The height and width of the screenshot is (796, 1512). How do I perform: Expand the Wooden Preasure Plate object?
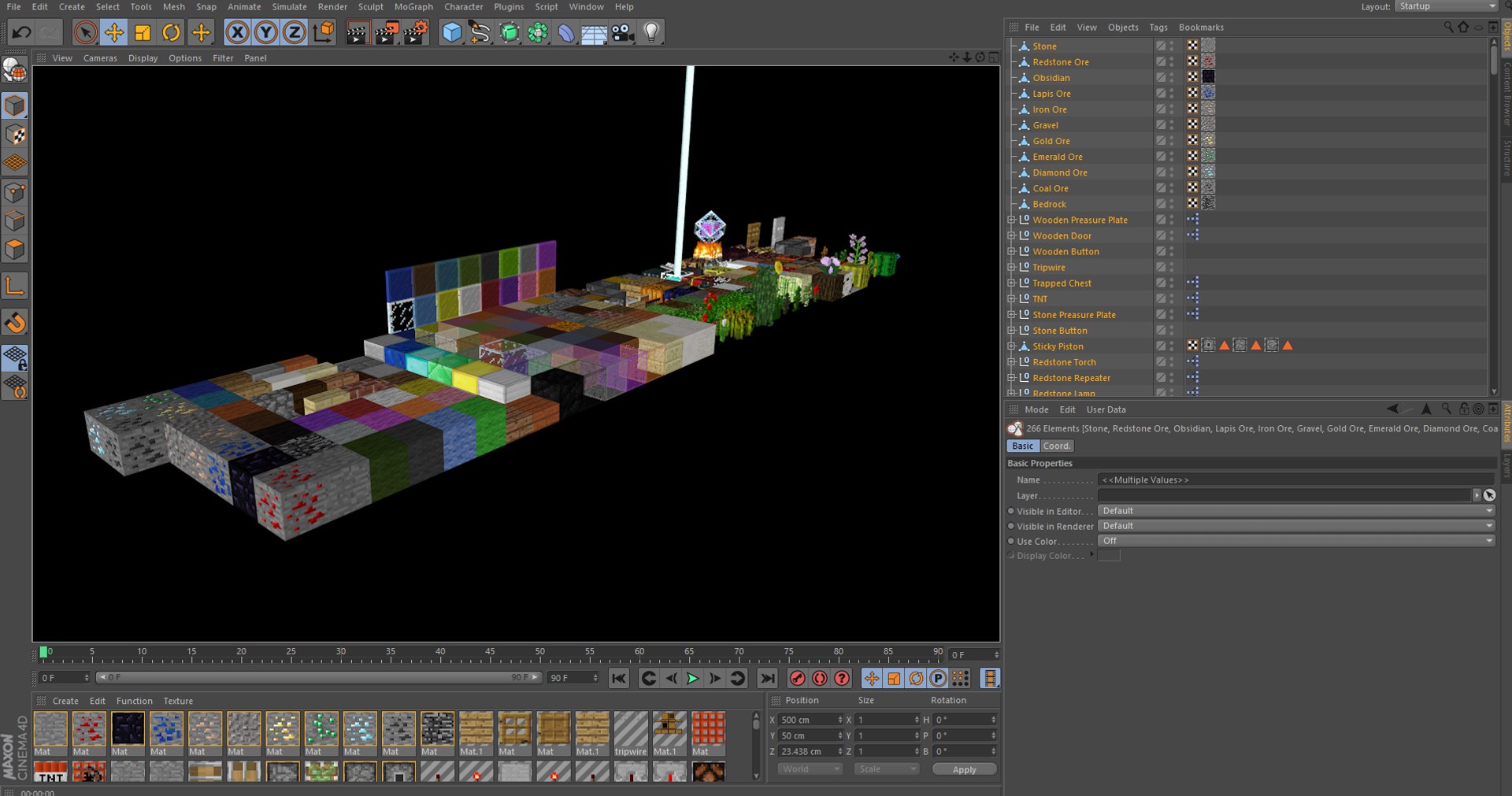tap(1011, 220)
